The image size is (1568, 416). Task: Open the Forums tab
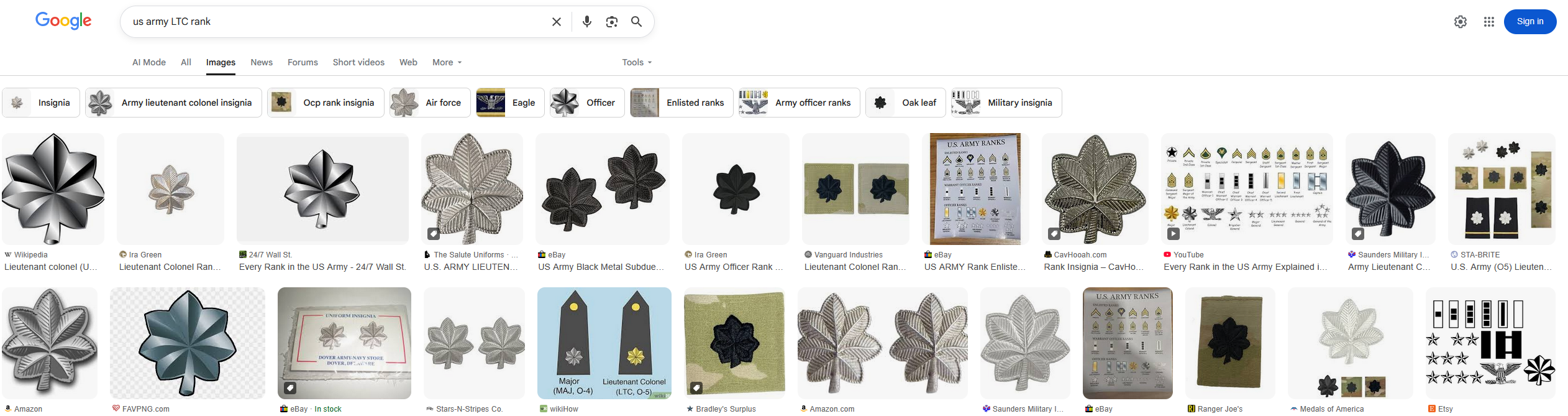(303, 62)
